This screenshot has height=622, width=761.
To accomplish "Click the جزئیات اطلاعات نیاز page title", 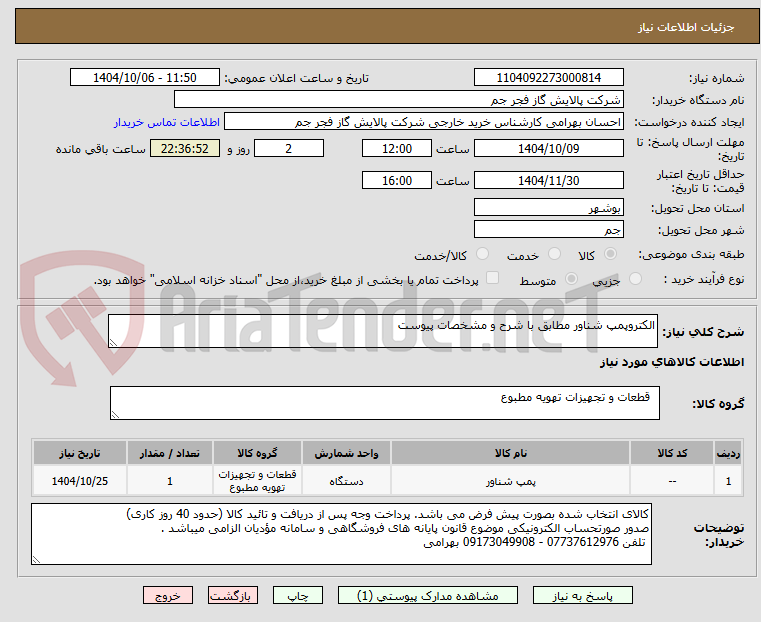I will point(686,27).
